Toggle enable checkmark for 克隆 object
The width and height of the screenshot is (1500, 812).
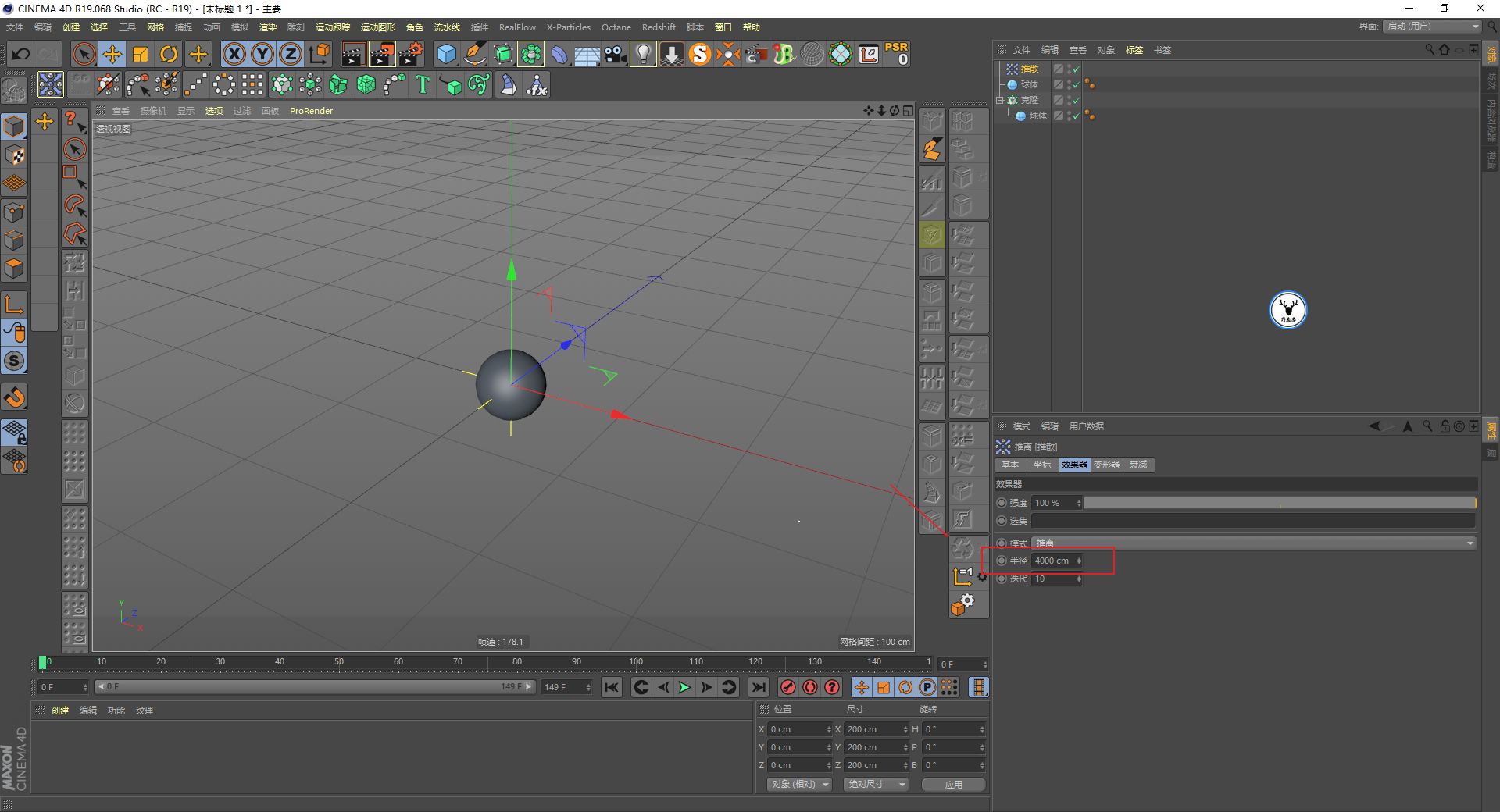[1076, 100]
